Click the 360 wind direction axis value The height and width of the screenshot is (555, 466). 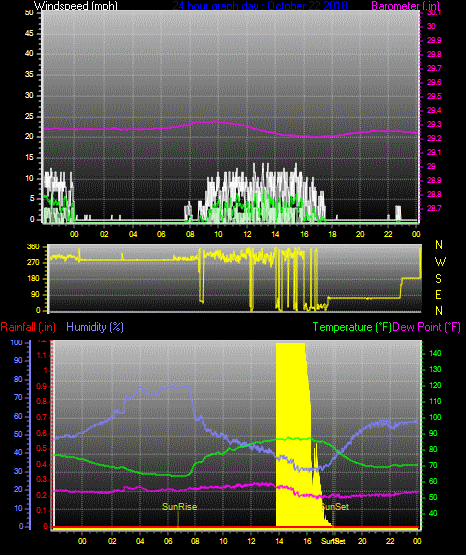point(33,247)
